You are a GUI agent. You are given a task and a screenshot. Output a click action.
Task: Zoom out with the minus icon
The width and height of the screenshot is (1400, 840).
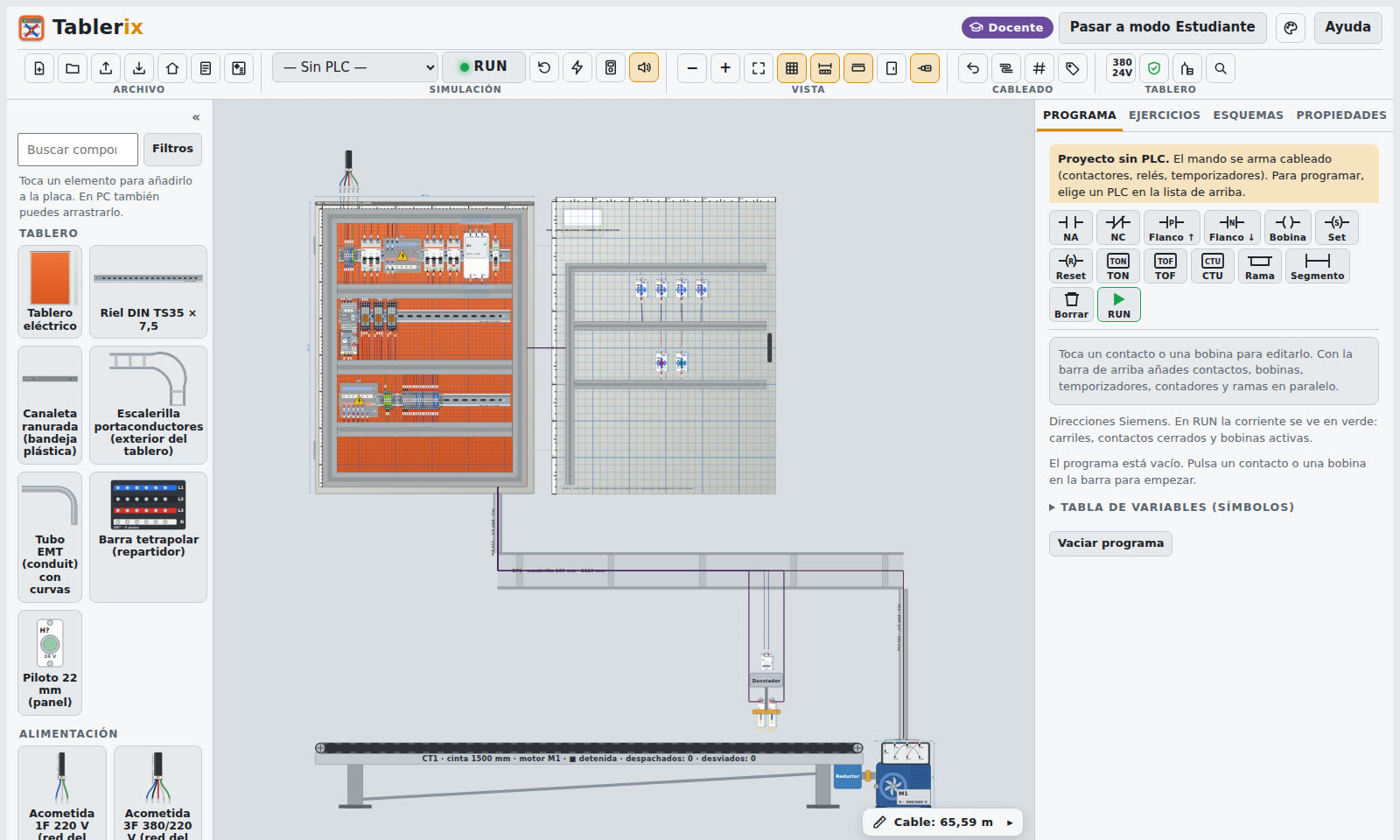coord(692,68)
